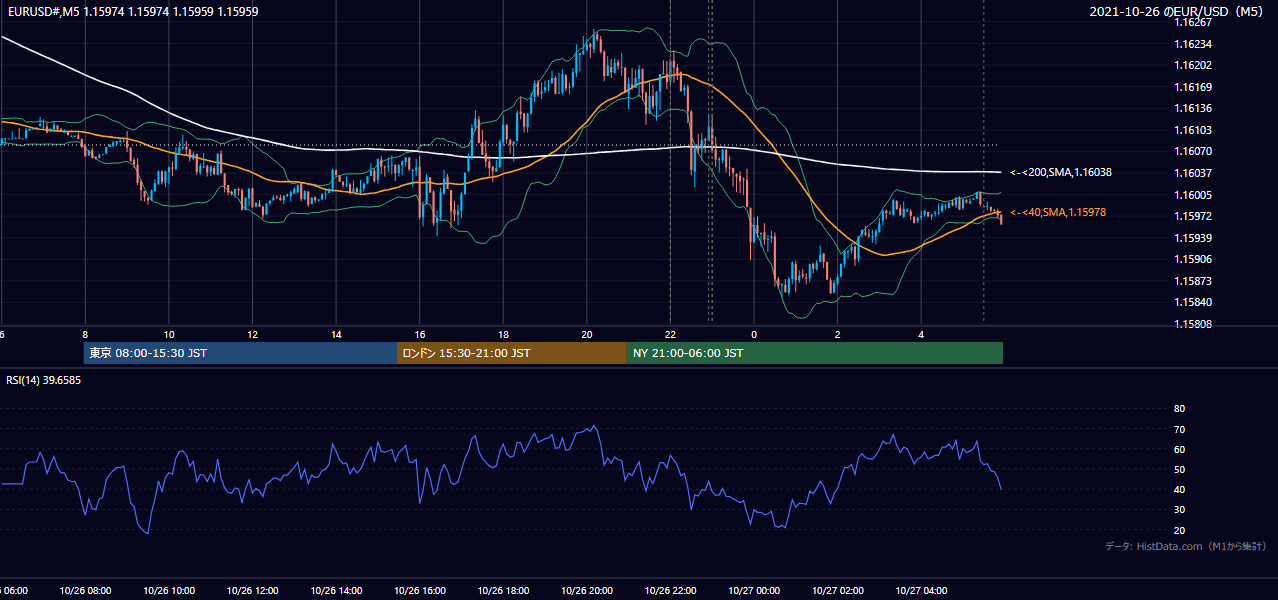Viewport: 1278px width, 600px height.
Task: Click the RSI 20 level label
Action: tap(1179, 530)
